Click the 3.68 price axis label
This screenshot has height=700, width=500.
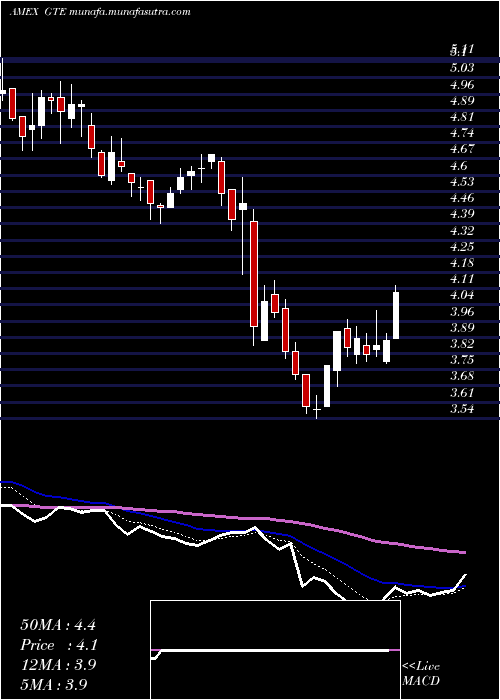[462, 375]
